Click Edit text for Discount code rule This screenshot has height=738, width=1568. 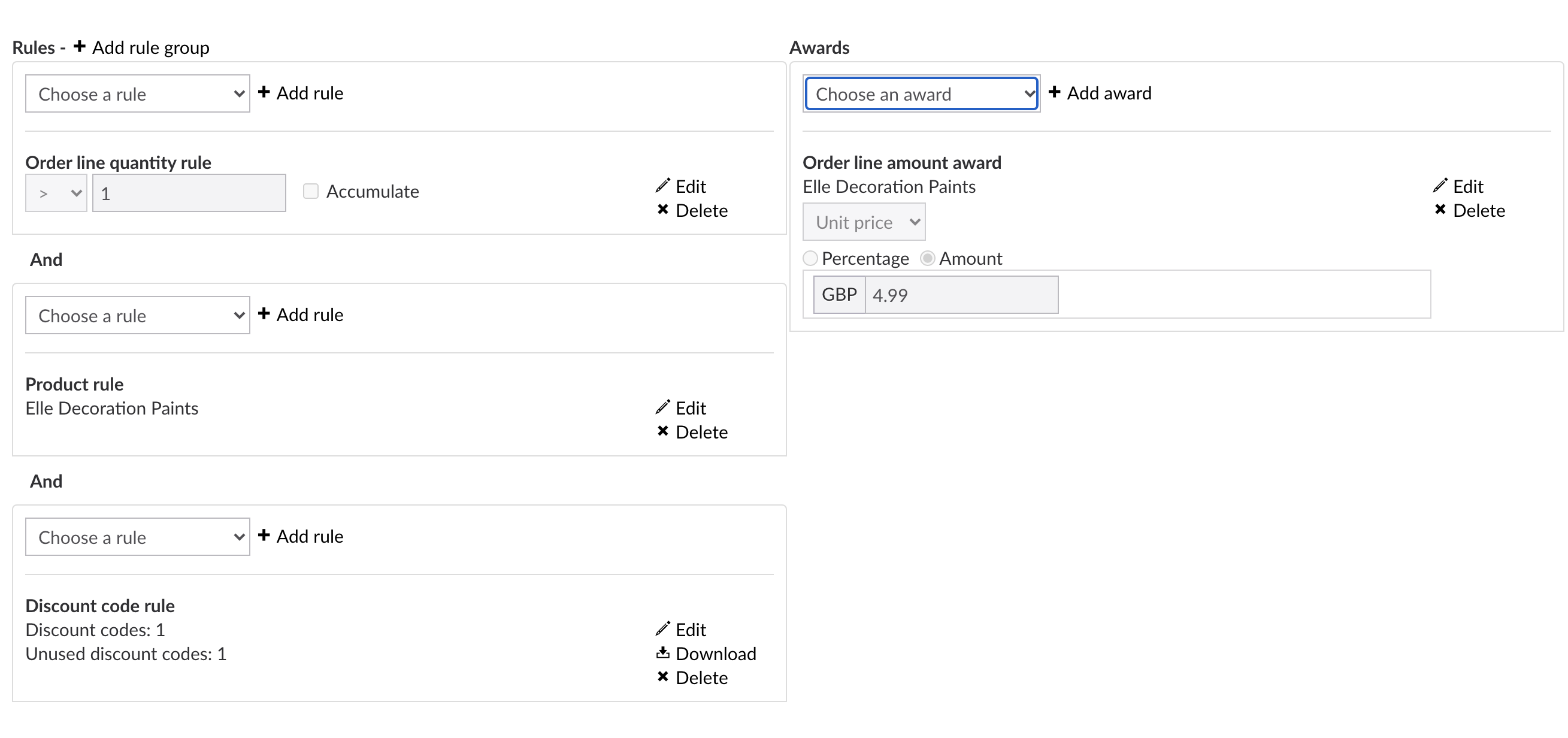coord(691,630)
